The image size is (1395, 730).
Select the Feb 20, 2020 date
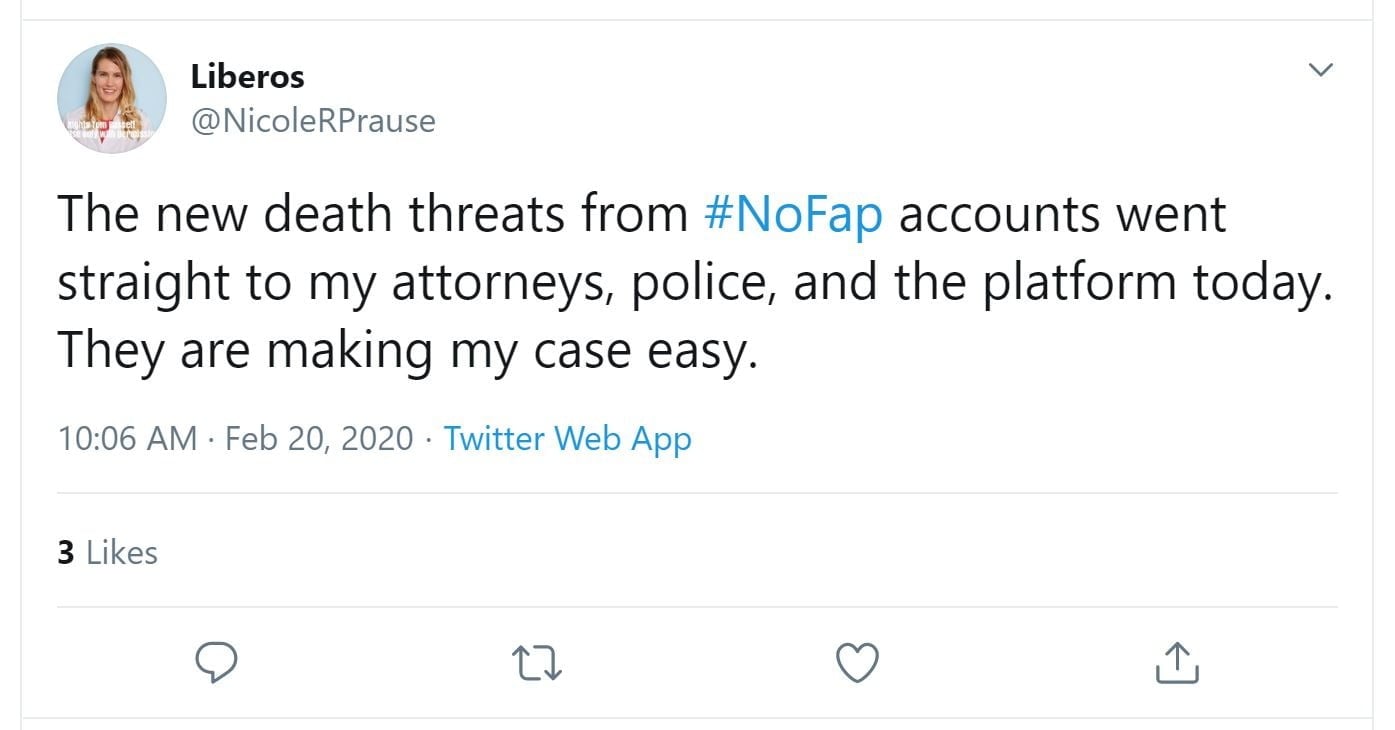[x=319, y=438]
